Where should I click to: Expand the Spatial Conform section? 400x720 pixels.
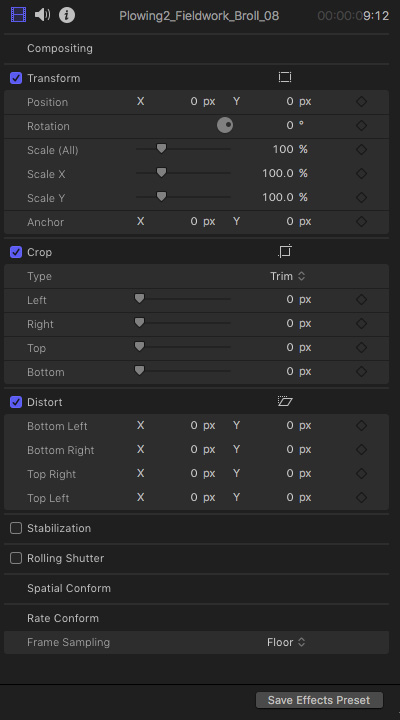coord(69,588)
